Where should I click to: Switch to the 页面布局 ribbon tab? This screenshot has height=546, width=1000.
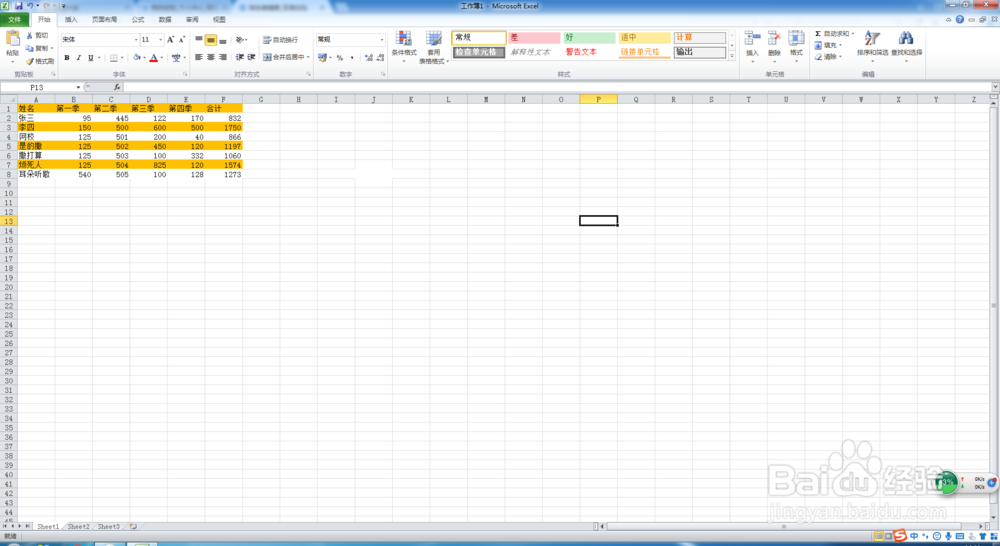coord(105,20)
